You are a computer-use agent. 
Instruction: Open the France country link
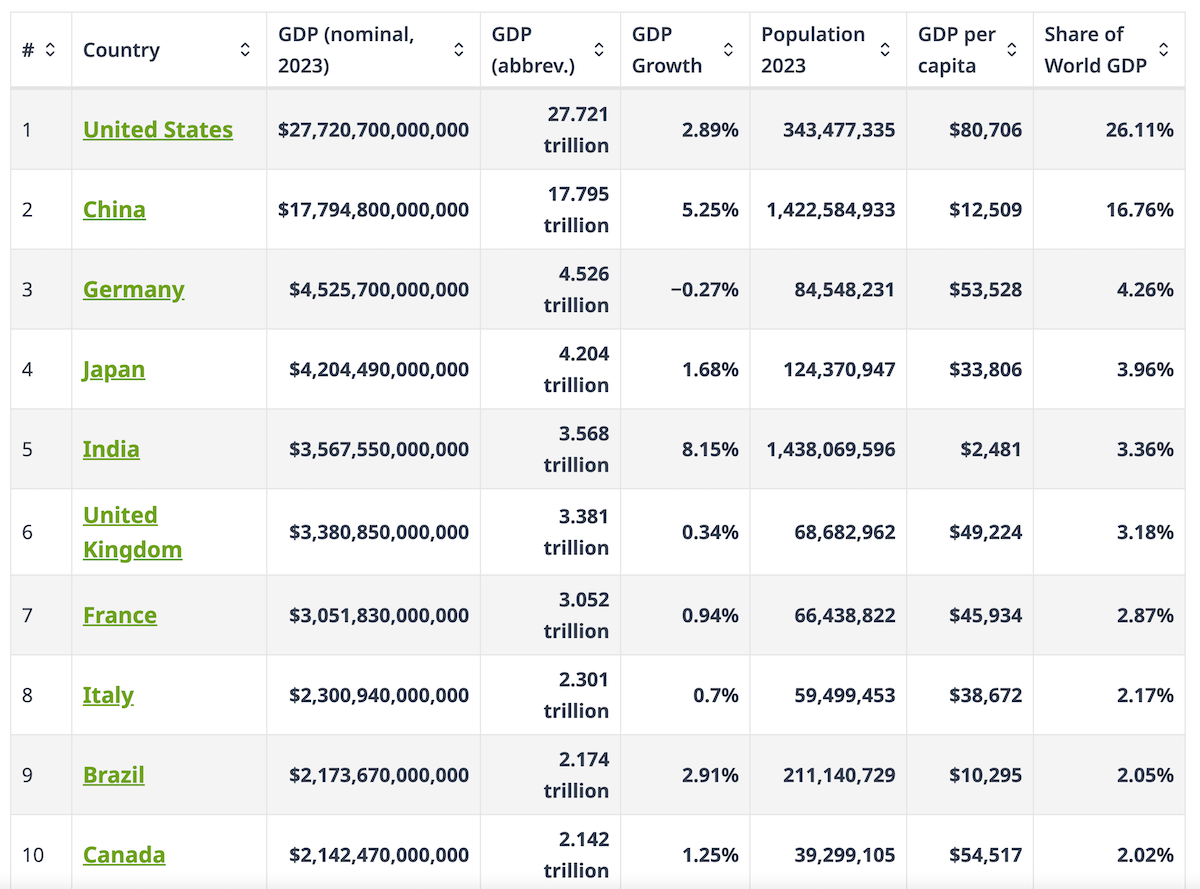click(x=120, y=615)
